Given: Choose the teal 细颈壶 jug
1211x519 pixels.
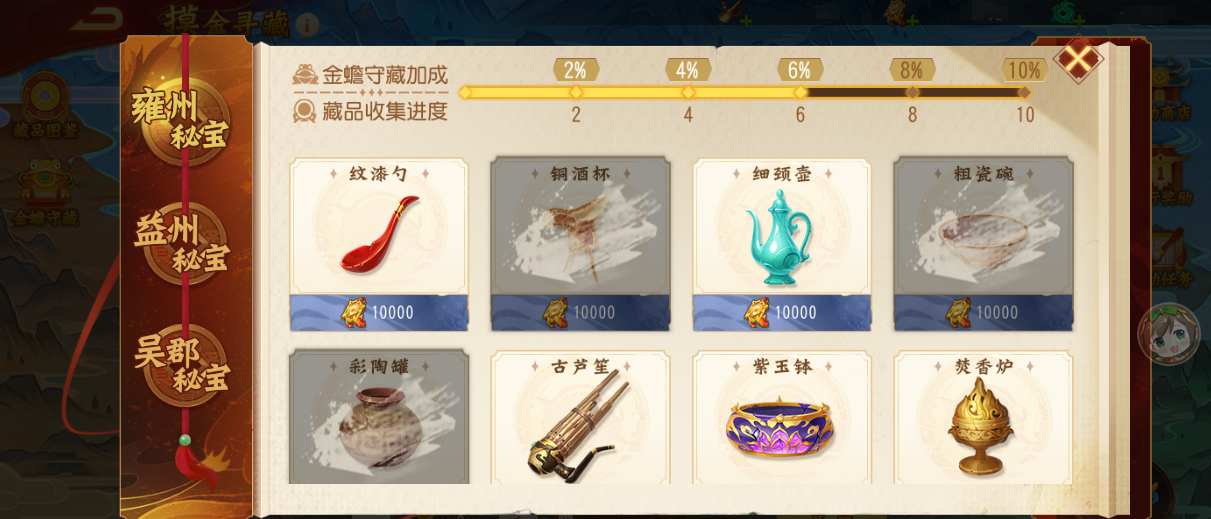Looking at the screenshot, I should tap(782, 243).
